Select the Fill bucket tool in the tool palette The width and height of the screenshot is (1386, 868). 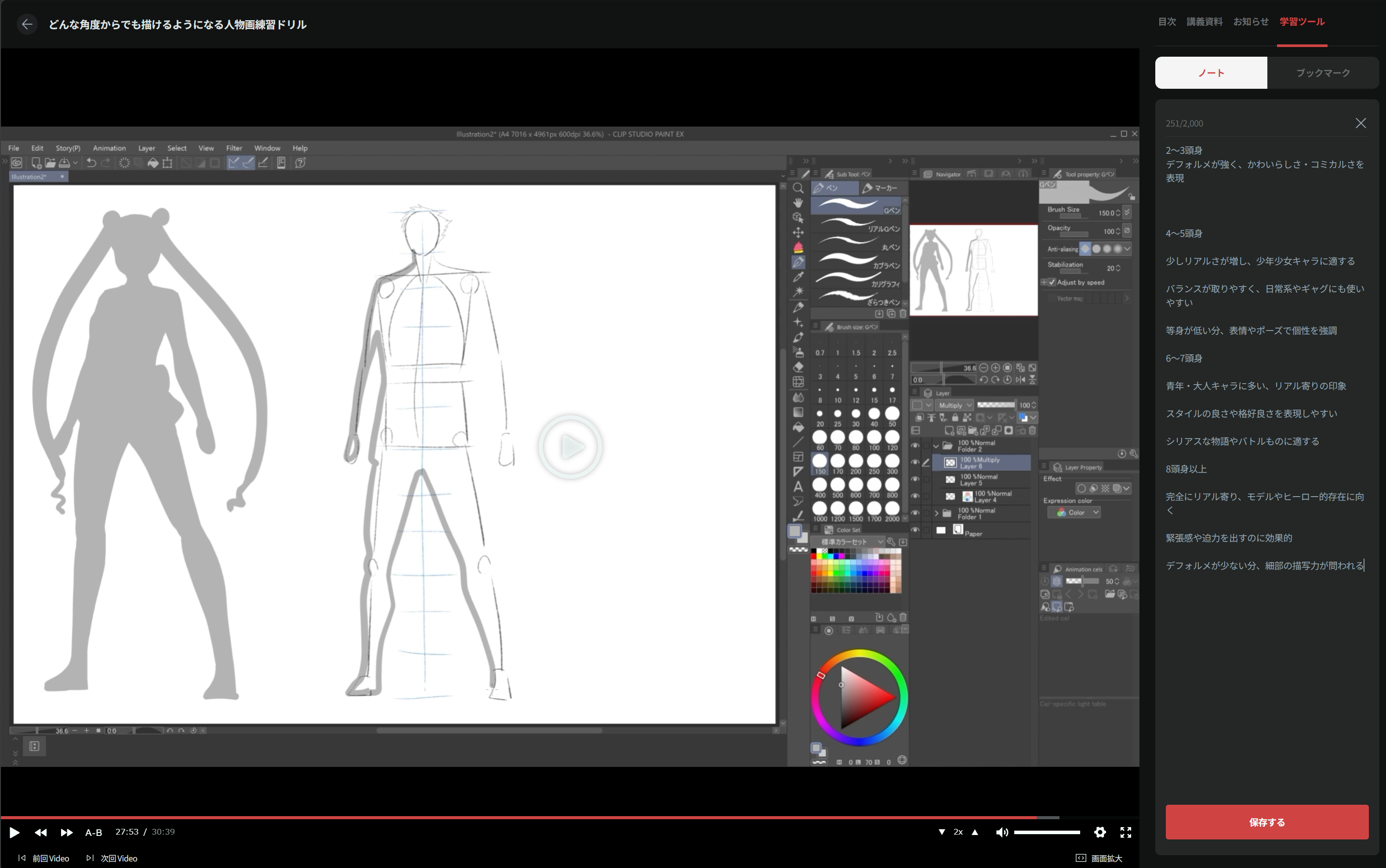coord(798,427)
